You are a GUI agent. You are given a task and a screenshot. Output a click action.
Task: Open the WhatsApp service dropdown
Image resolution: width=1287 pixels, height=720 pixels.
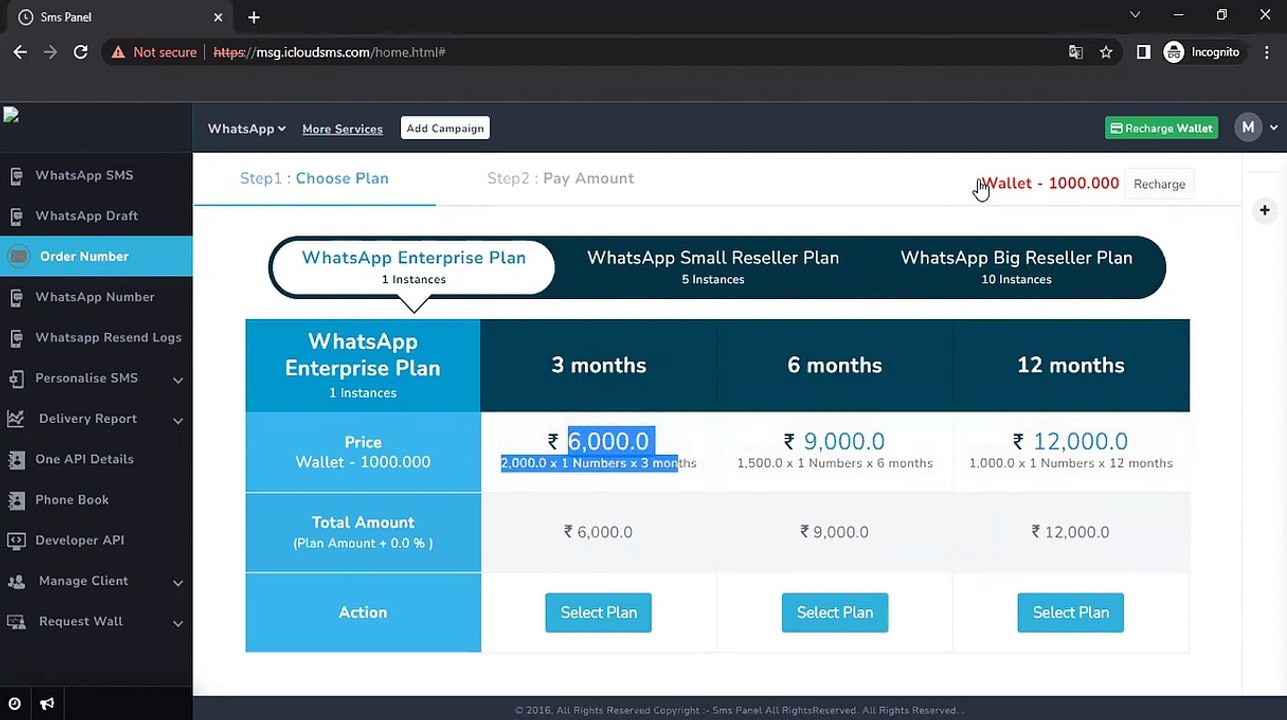(247, 129)
